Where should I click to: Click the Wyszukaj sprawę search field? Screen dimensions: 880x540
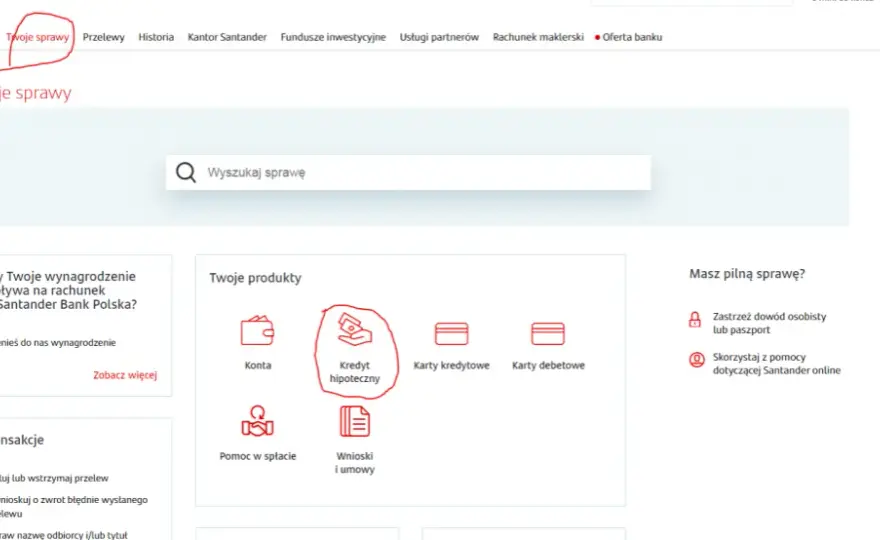[x=408, y=172]
